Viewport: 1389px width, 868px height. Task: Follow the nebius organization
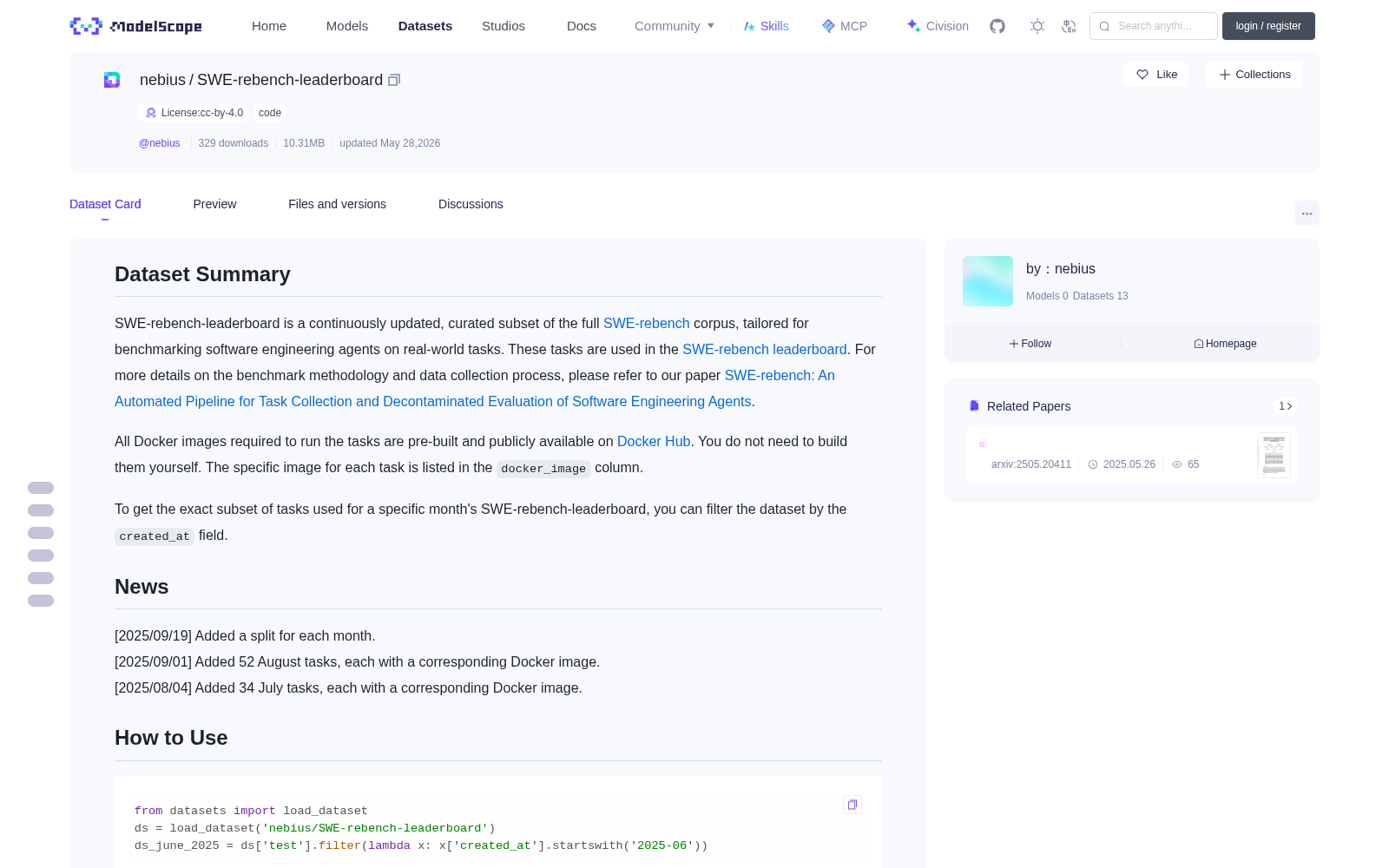[1030, 344]
